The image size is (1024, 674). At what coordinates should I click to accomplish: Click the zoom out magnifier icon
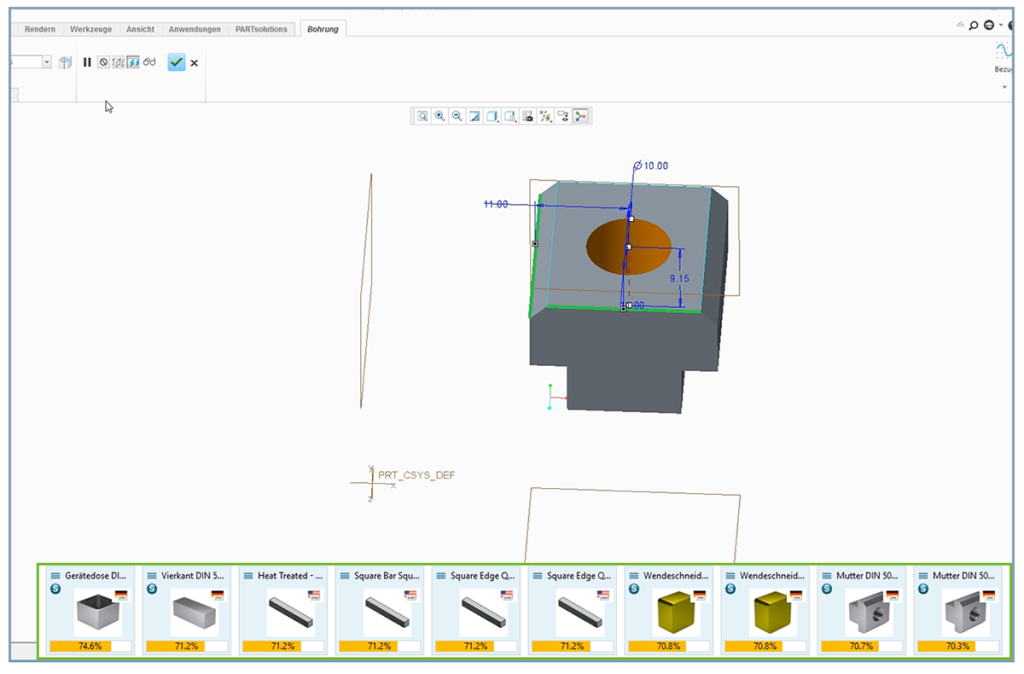click(x=457, y=116)
